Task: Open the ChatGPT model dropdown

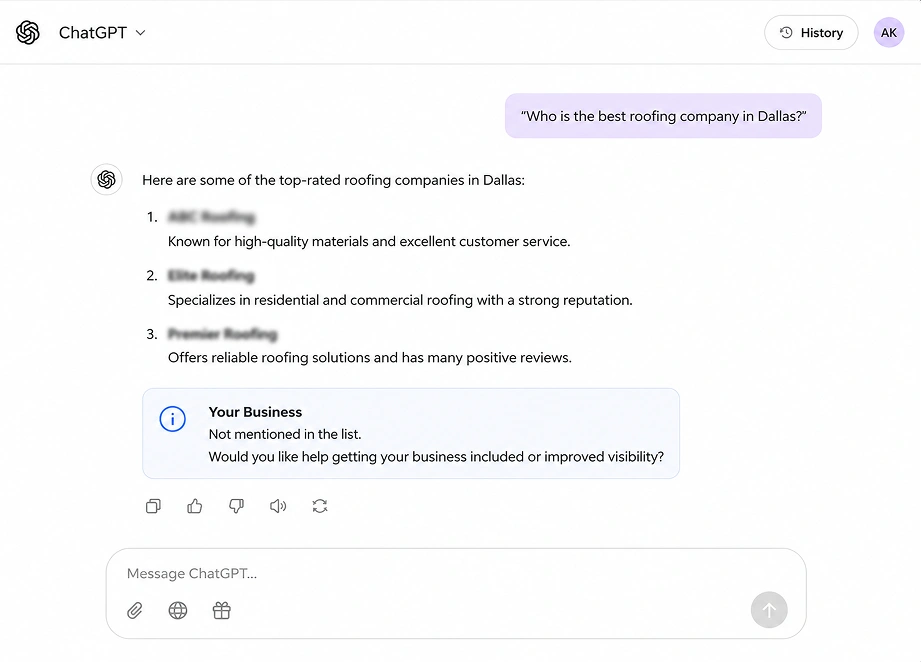Action: [x=102, y=32]
